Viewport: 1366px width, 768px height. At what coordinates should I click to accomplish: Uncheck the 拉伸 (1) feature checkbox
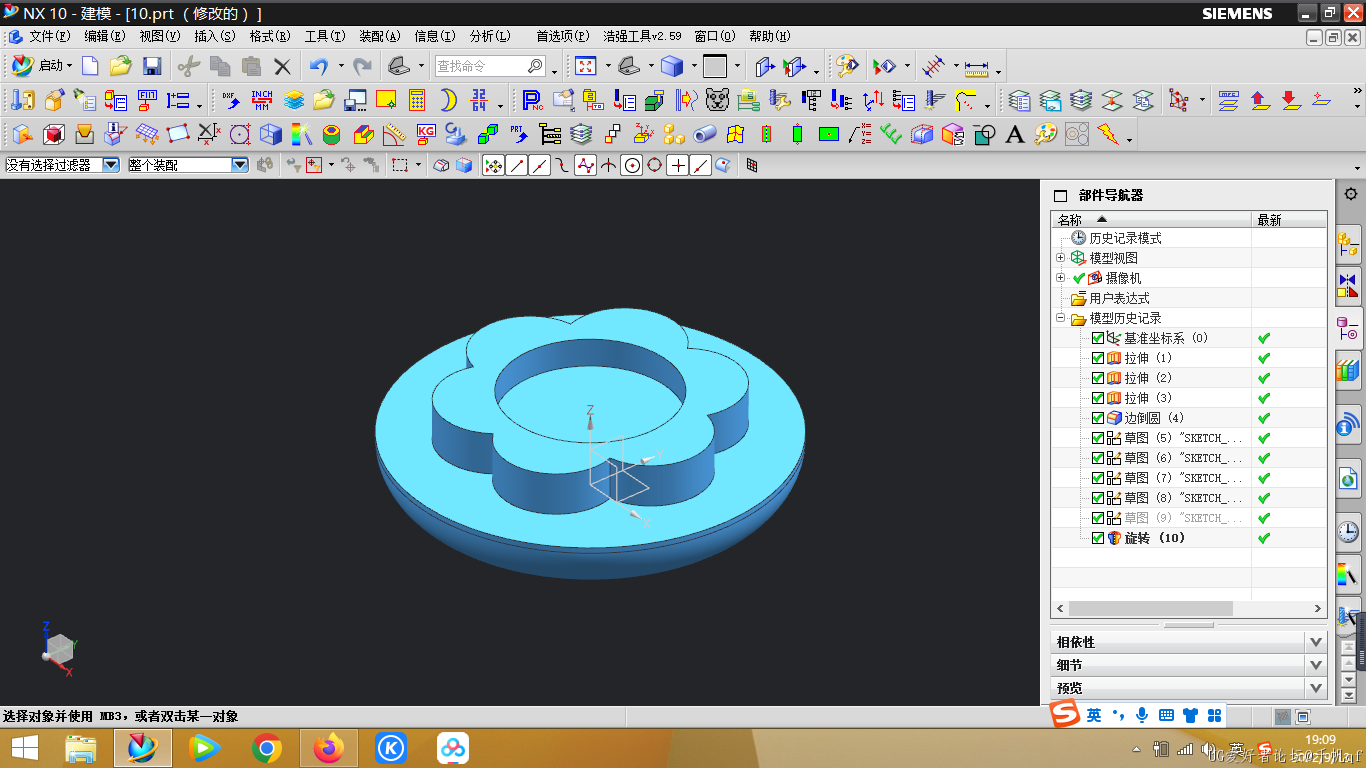coord(1098,358)
